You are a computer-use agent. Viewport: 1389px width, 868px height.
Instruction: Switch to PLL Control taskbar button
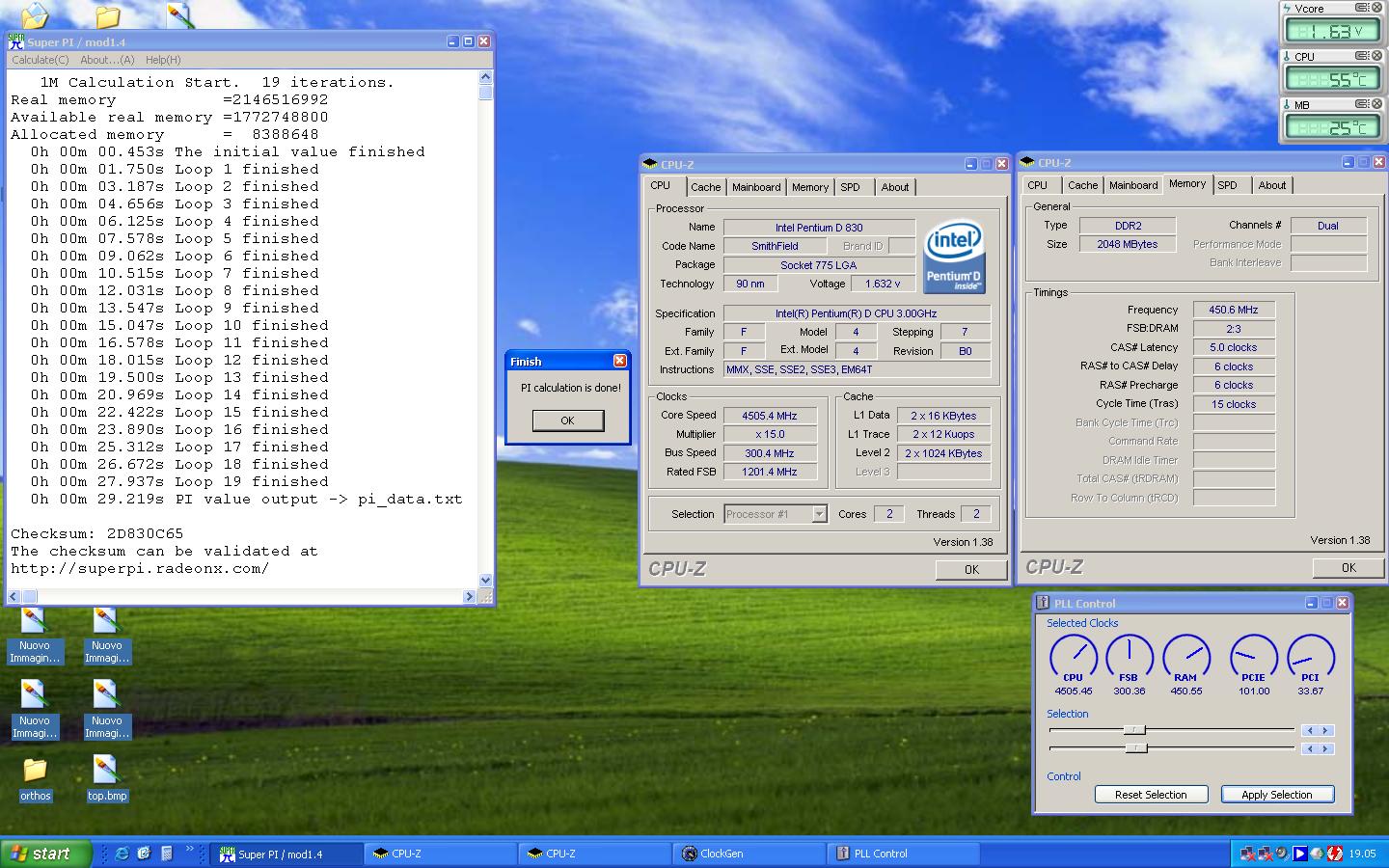coord(903,854)
